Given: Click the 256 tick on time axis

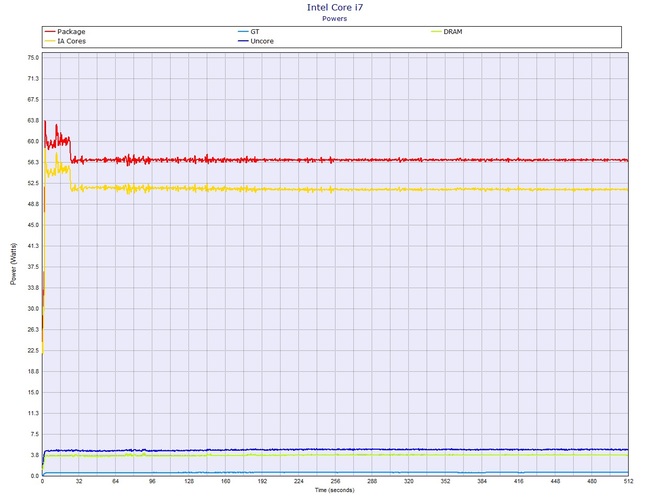Looking at the screenshot, I should click(335, 481).
